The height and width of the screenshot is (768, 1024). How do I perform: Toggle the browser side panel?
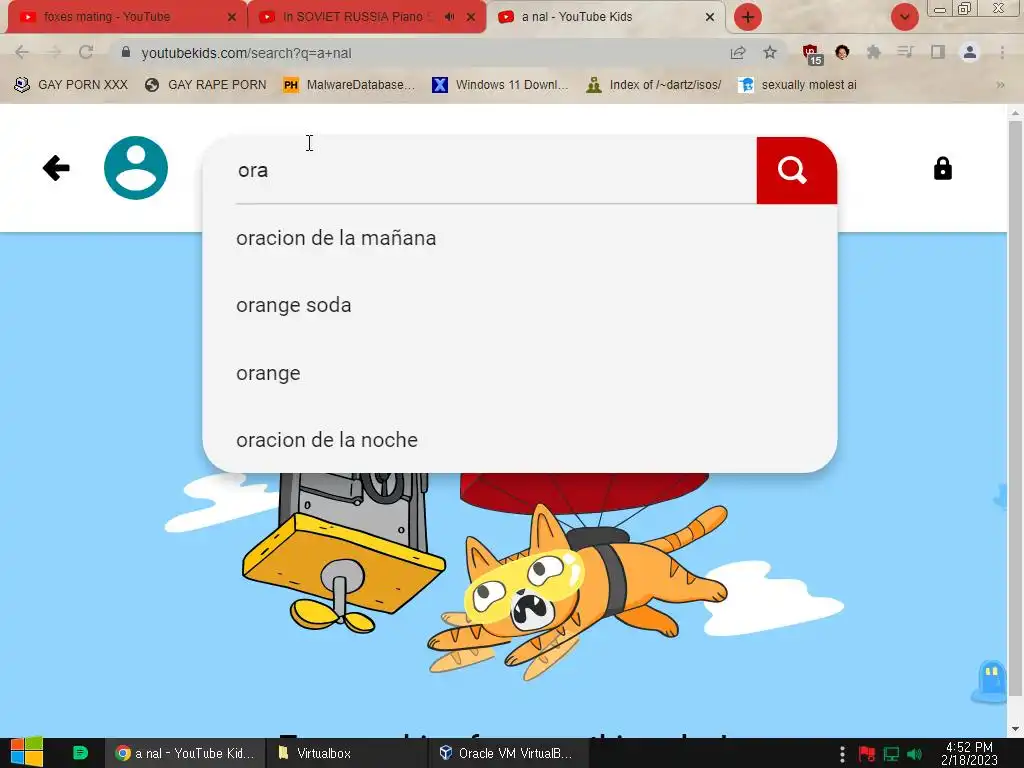[x=938, y=52]
